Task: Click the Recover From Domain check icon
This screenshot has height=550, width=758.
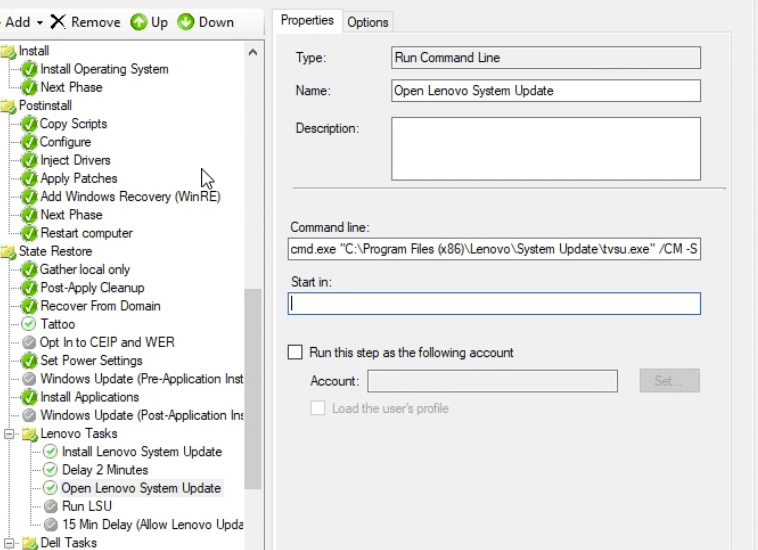Action: click(x=29, y=306)
